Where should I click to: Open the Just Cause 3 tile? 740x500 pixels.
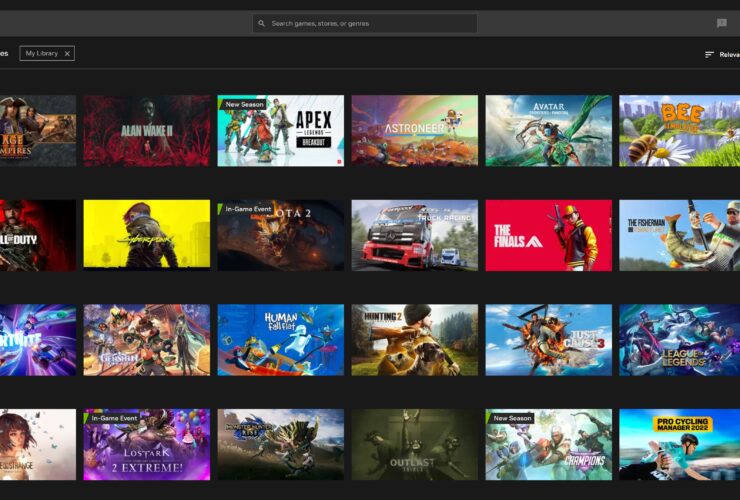548,340
